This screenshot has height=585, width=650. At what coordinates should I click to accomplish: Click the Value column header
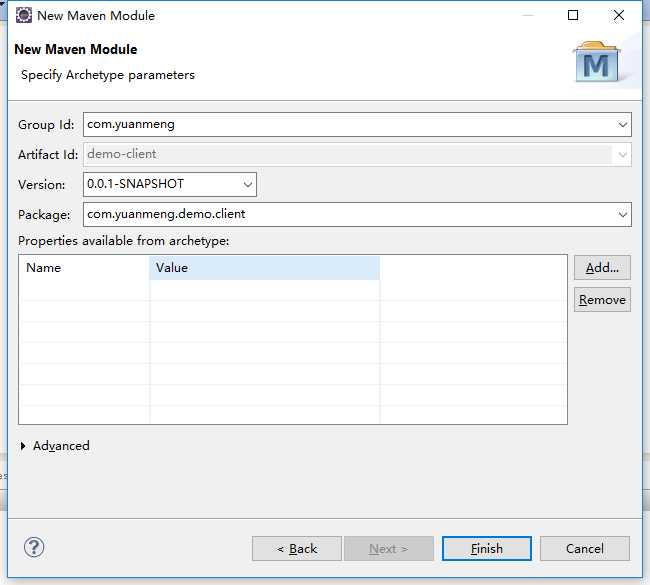pos(264,268)
